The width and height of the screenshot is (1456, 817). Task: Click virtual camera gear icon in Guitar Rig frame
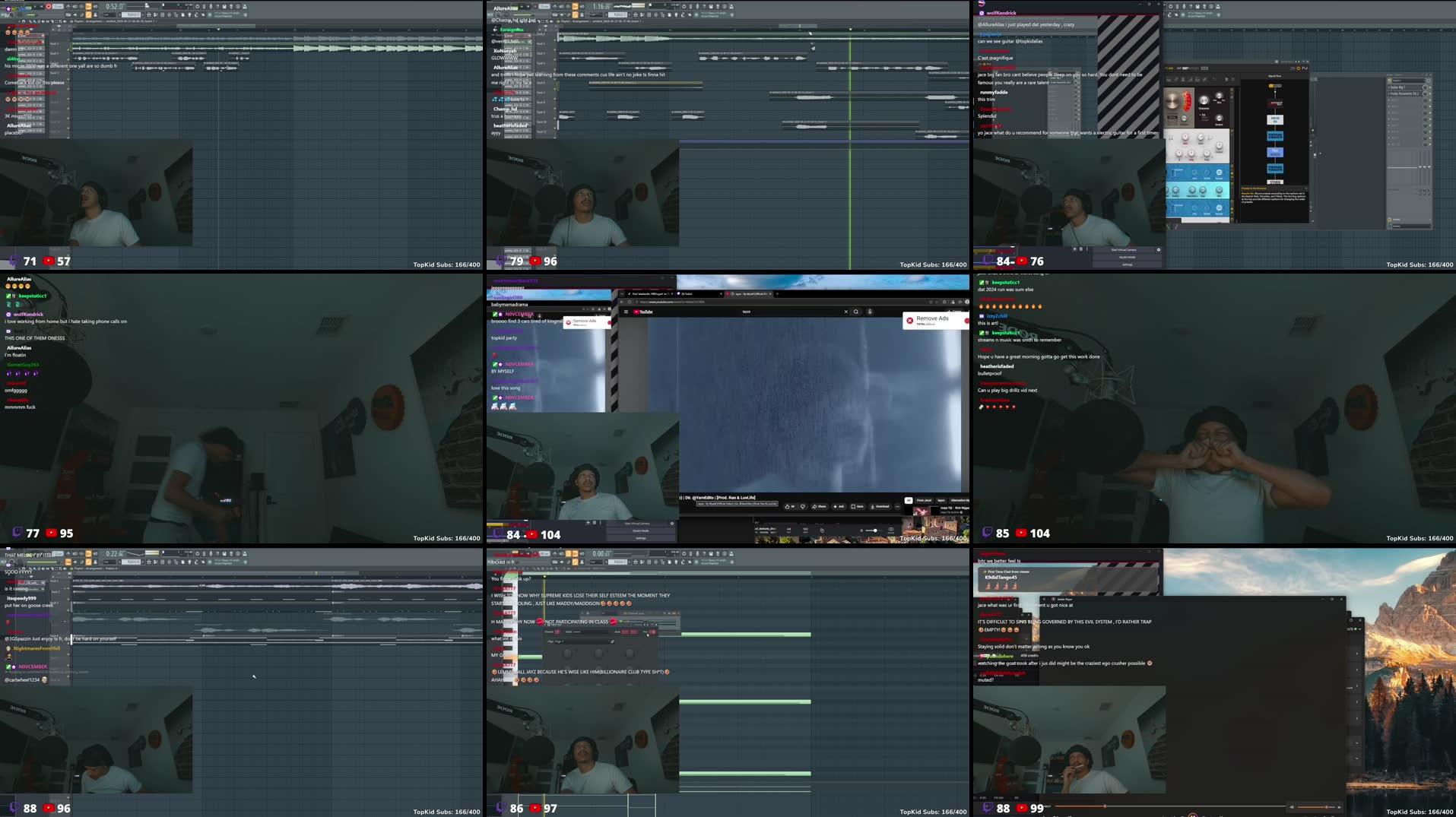pos(1159,250)
